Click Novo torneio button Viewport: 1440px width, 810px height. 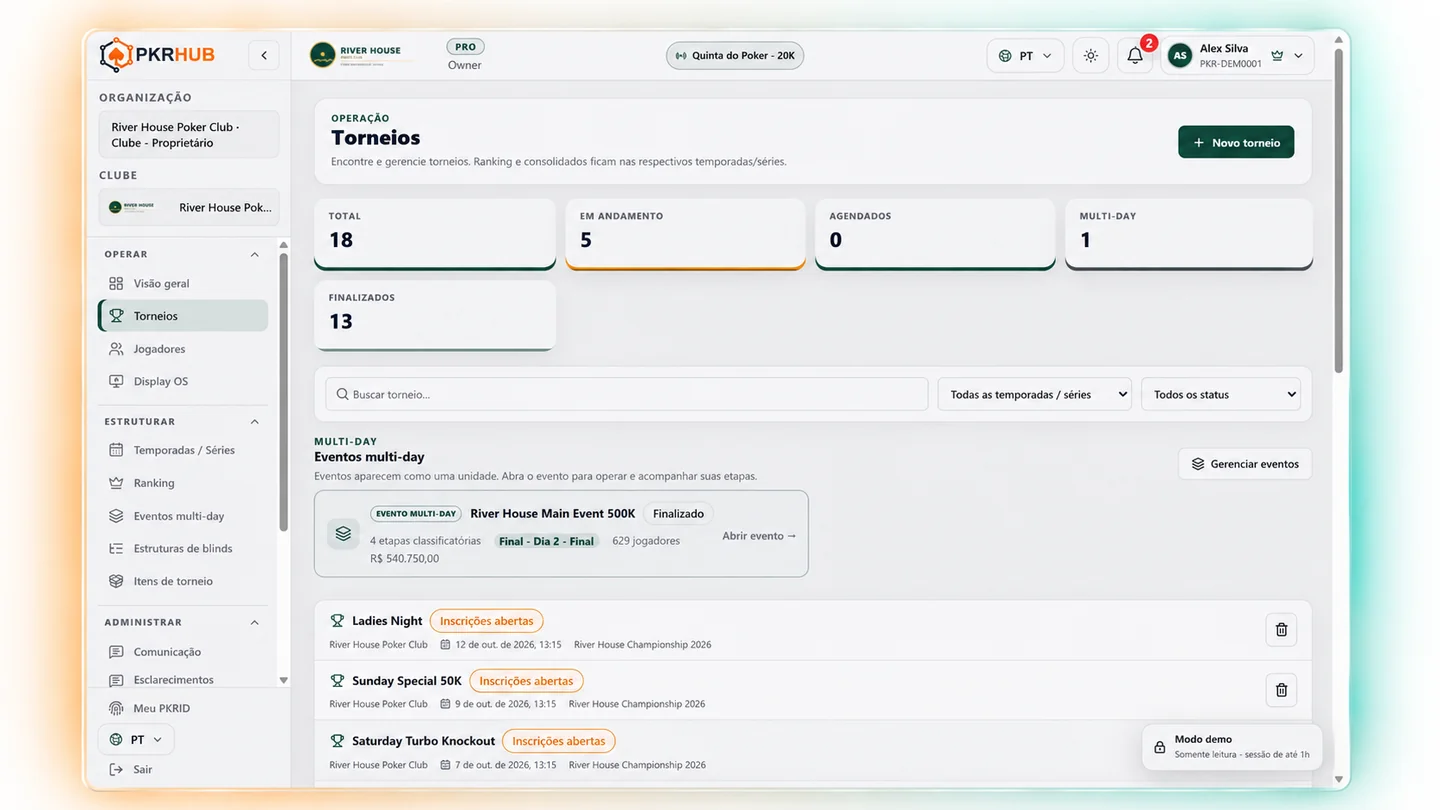[1236, 142]
